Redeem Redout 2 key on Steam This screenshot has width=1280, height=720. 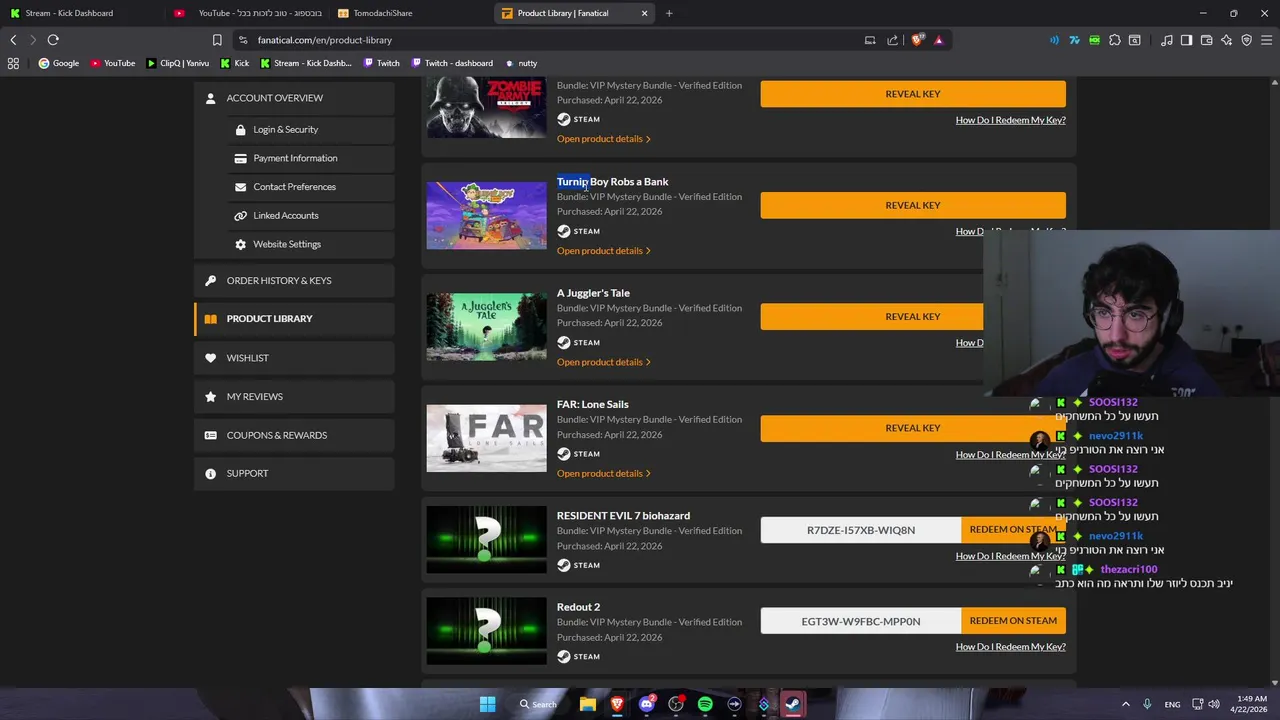pos(1013,621)
